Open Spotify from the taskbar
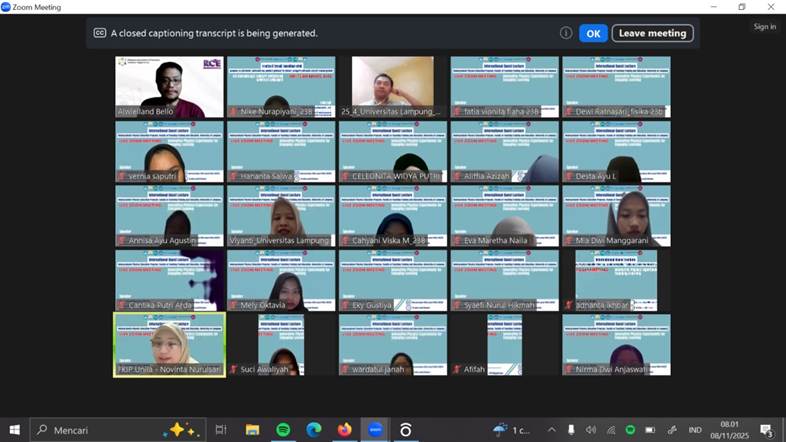 (x=283, y=429)
